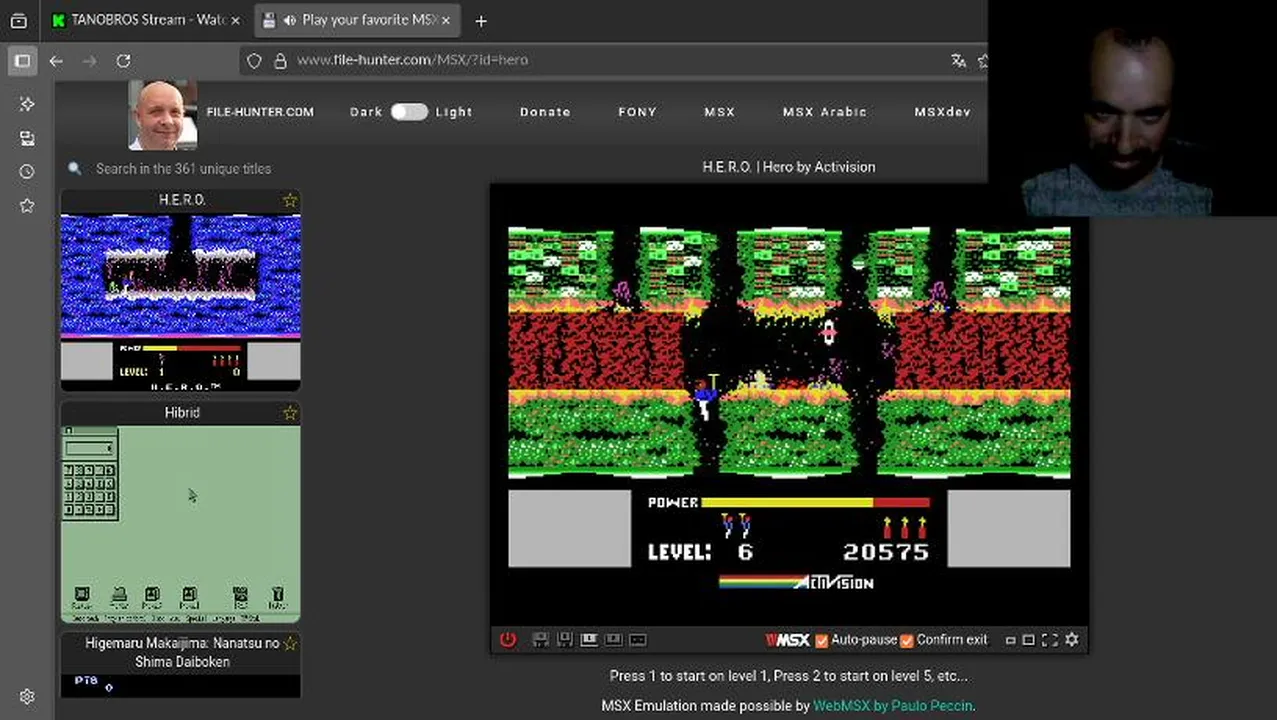Favorite Hibrid with its star icon

click(290, 413)
